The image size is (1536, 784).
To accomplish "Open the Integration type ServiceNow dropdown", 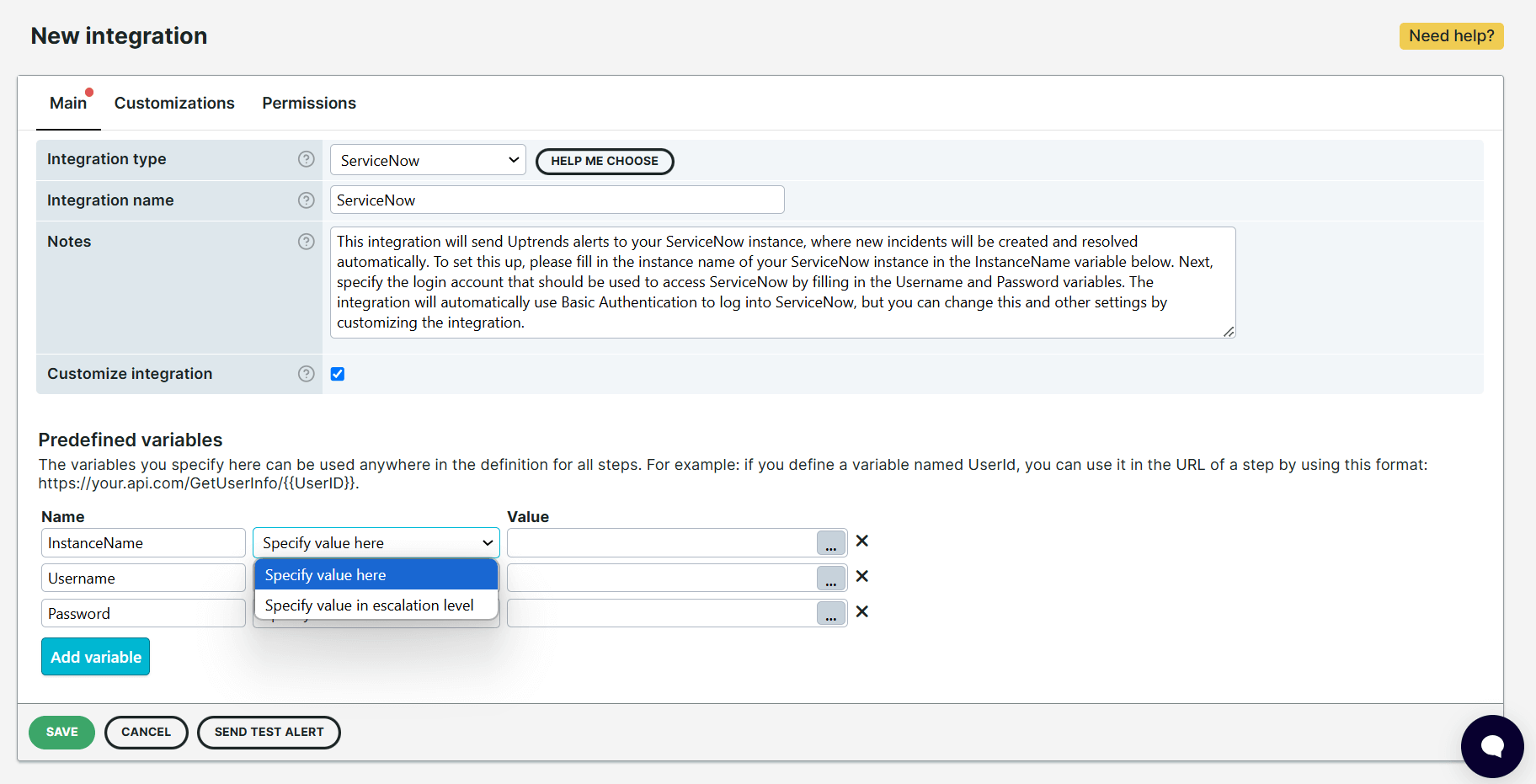I will pos(428,160).
